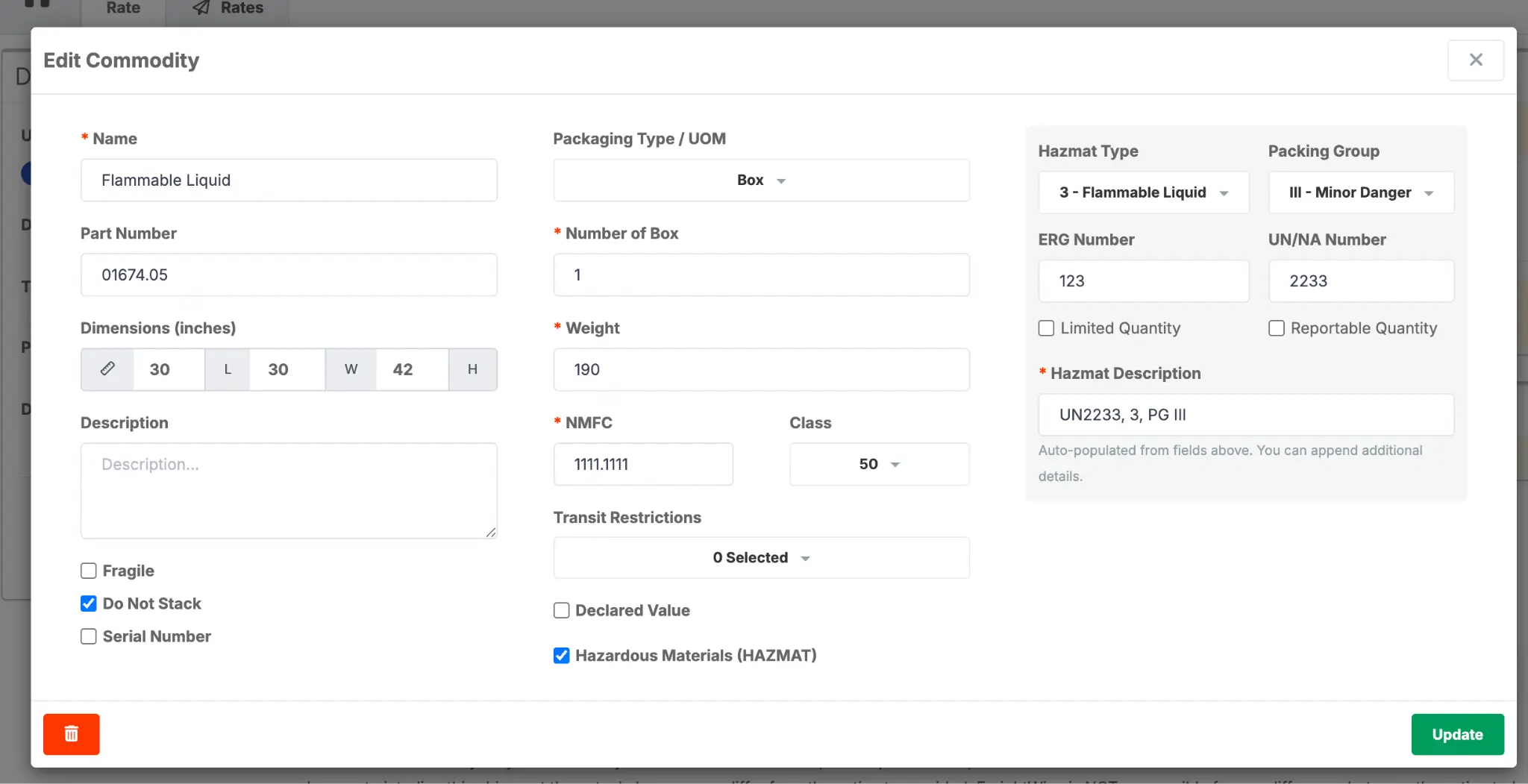This screenshot has height=784, width=1528.
Task: Switch to the Rate tab
Action: pos(123,9)
